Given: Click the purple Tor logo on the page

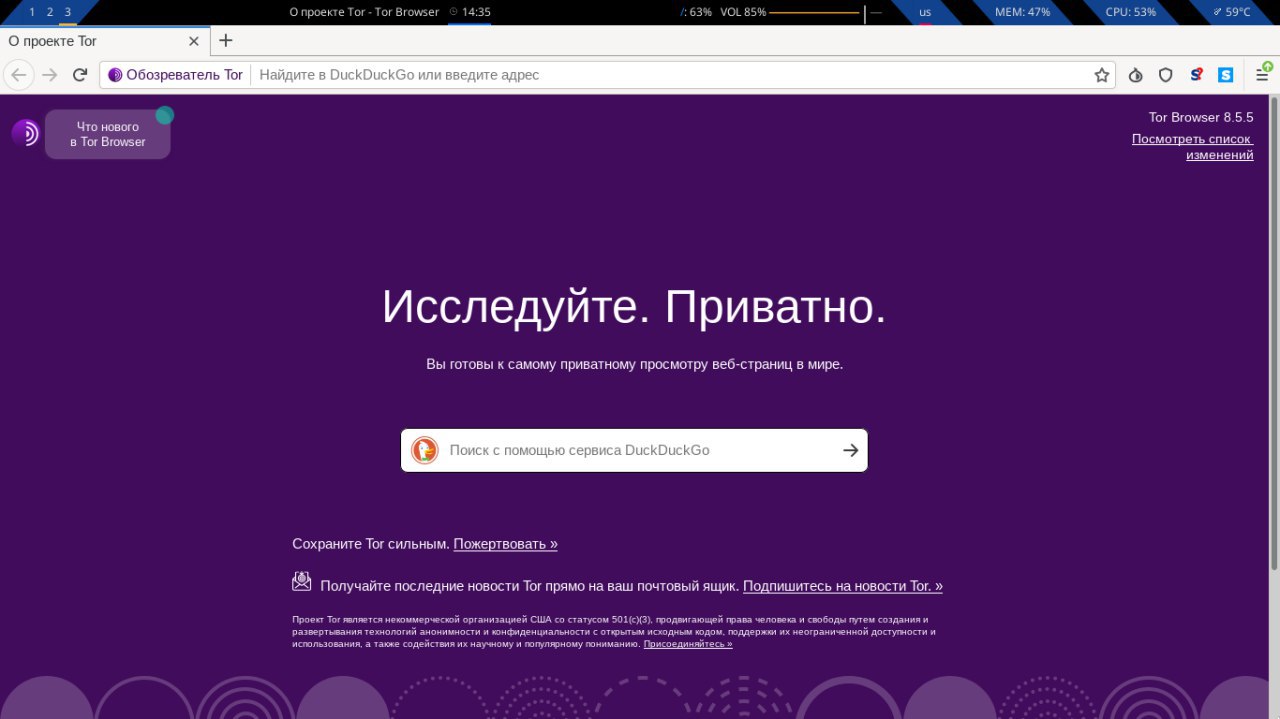Looking at the screenshot, I should tap(25, 133).
